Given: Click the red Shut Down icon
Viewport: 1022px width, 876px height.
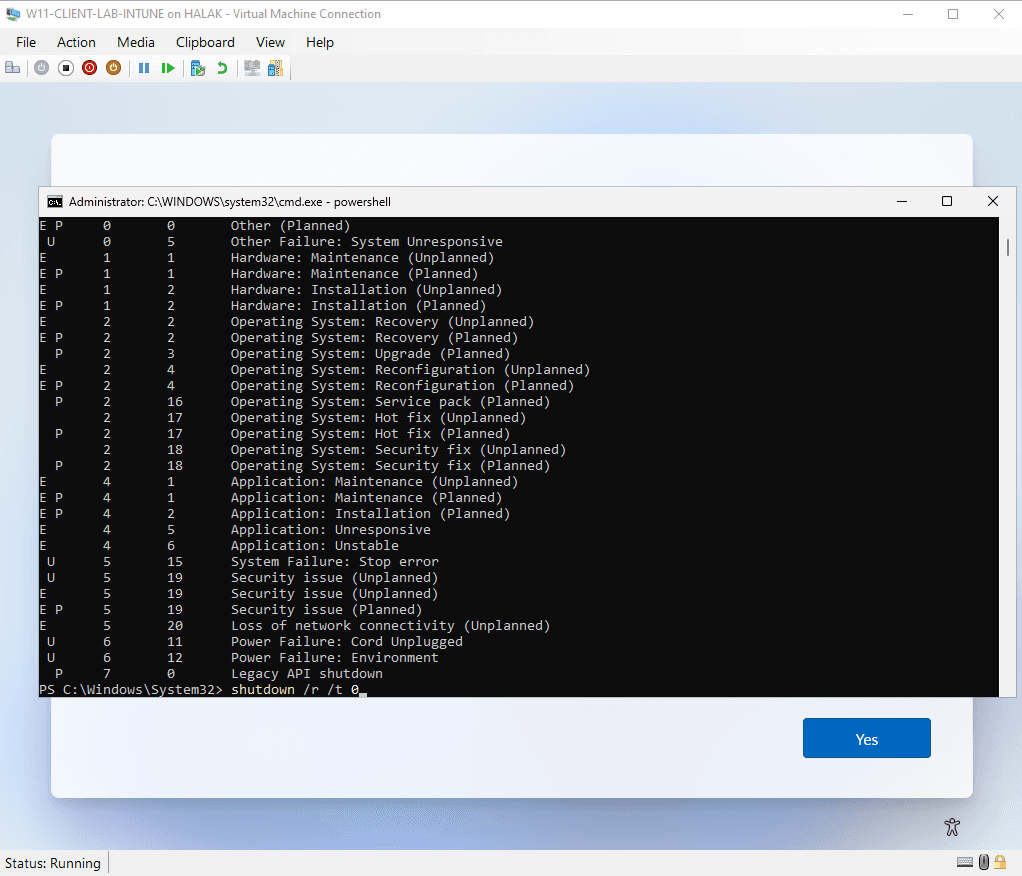Looking at the screenshot, I should [90, 67].
